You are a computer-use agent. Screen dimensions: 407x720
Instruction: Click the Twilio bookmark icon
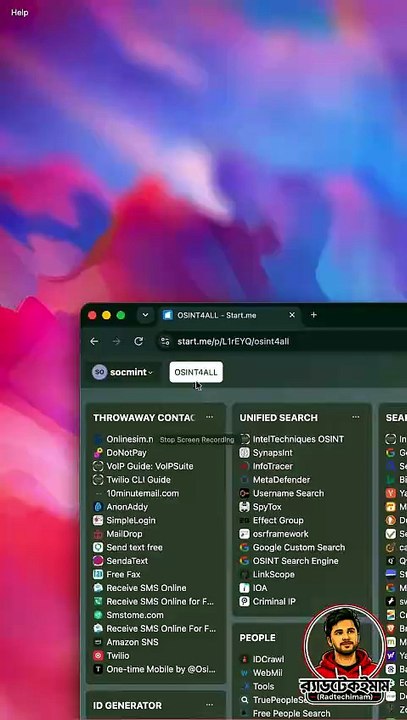tap(98, 656)
